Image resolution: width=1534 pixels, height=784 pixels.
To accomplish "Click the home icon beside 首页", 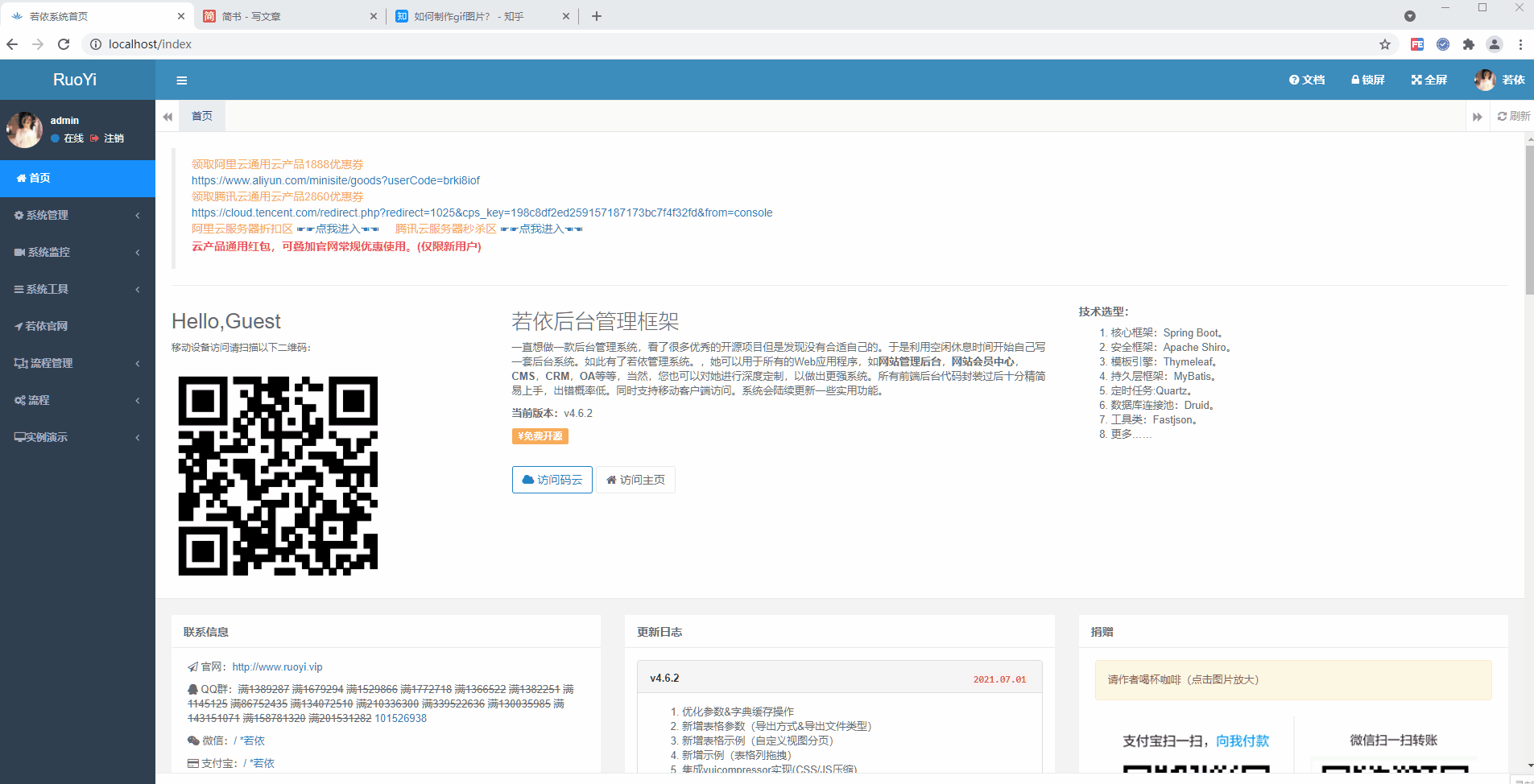I will 23,178.
